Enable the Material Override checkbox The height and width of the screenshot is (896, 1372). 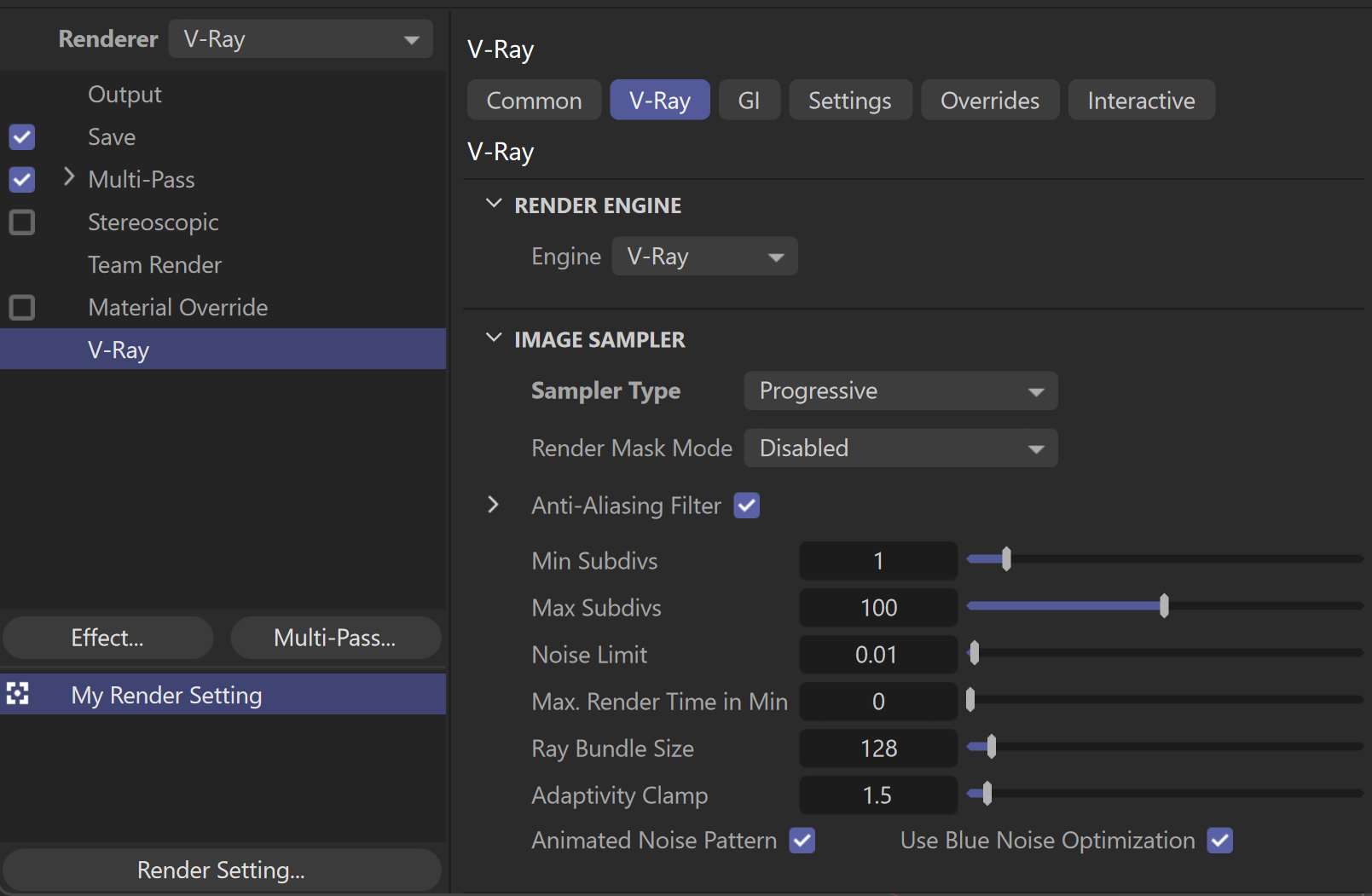[22, 308]
